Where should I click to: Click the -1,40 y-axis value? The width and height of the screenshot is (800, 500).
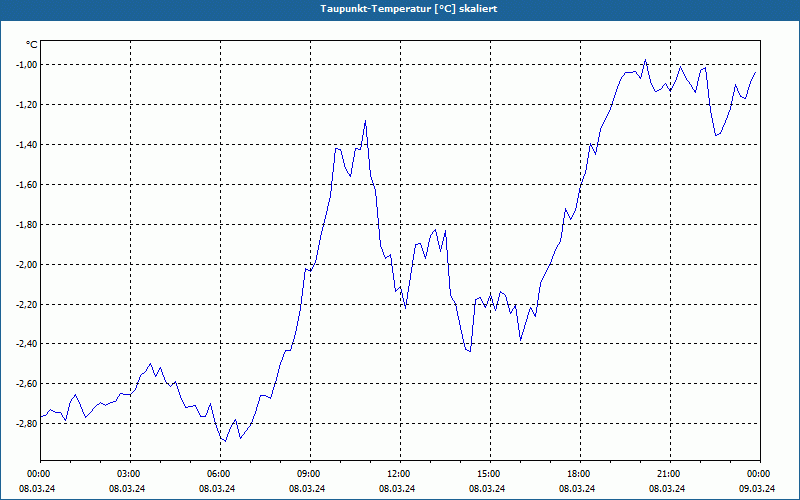(27, 144)
